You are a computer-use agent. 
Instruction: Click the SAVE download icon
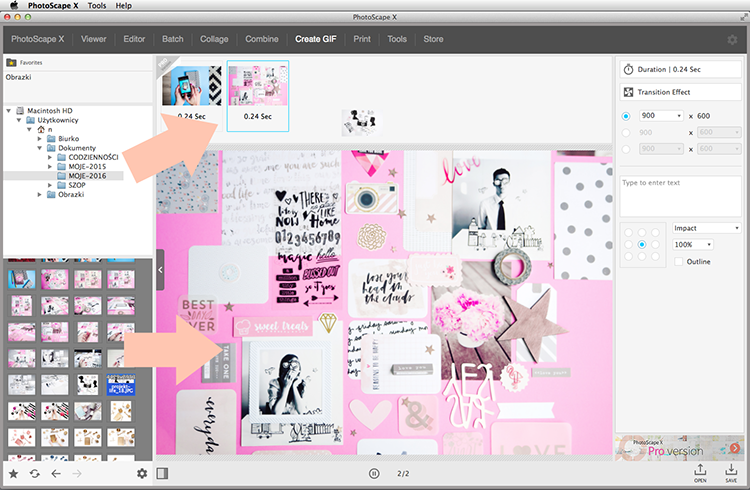tap(731, 473)
